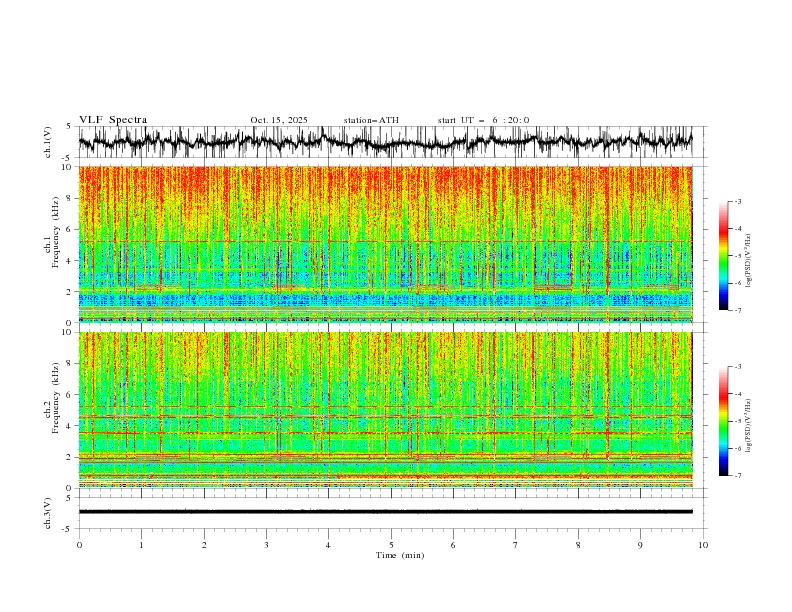
Task: Click the ch.3(V) axis label
Action: [x=49, y=513]
